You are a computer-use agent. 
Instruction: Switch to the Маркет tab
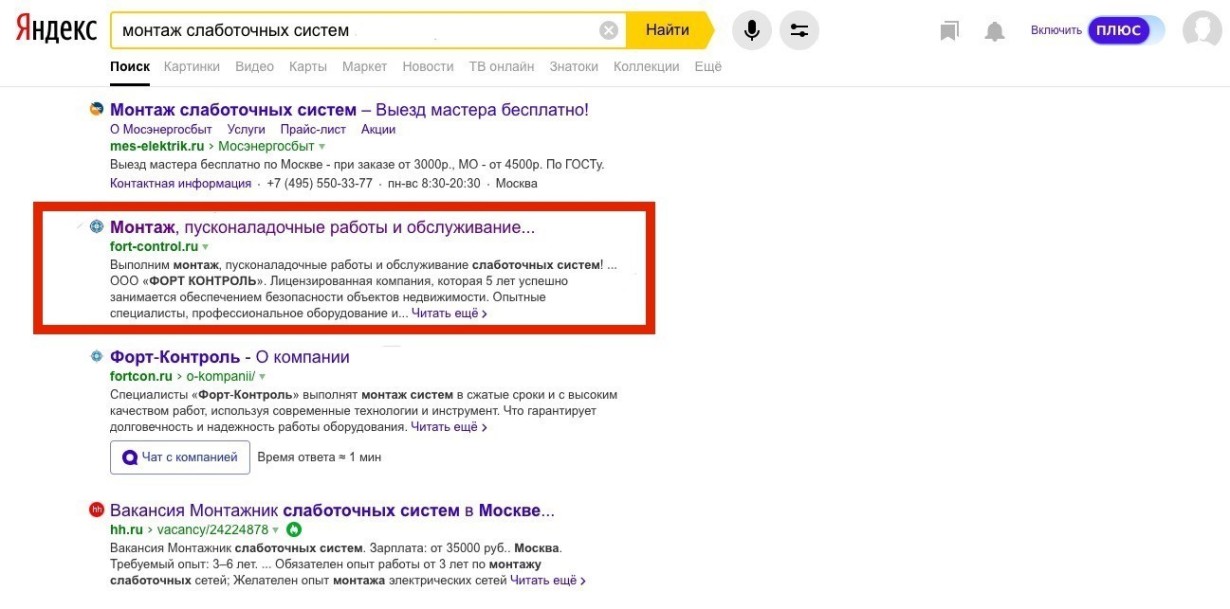[364, 67]
